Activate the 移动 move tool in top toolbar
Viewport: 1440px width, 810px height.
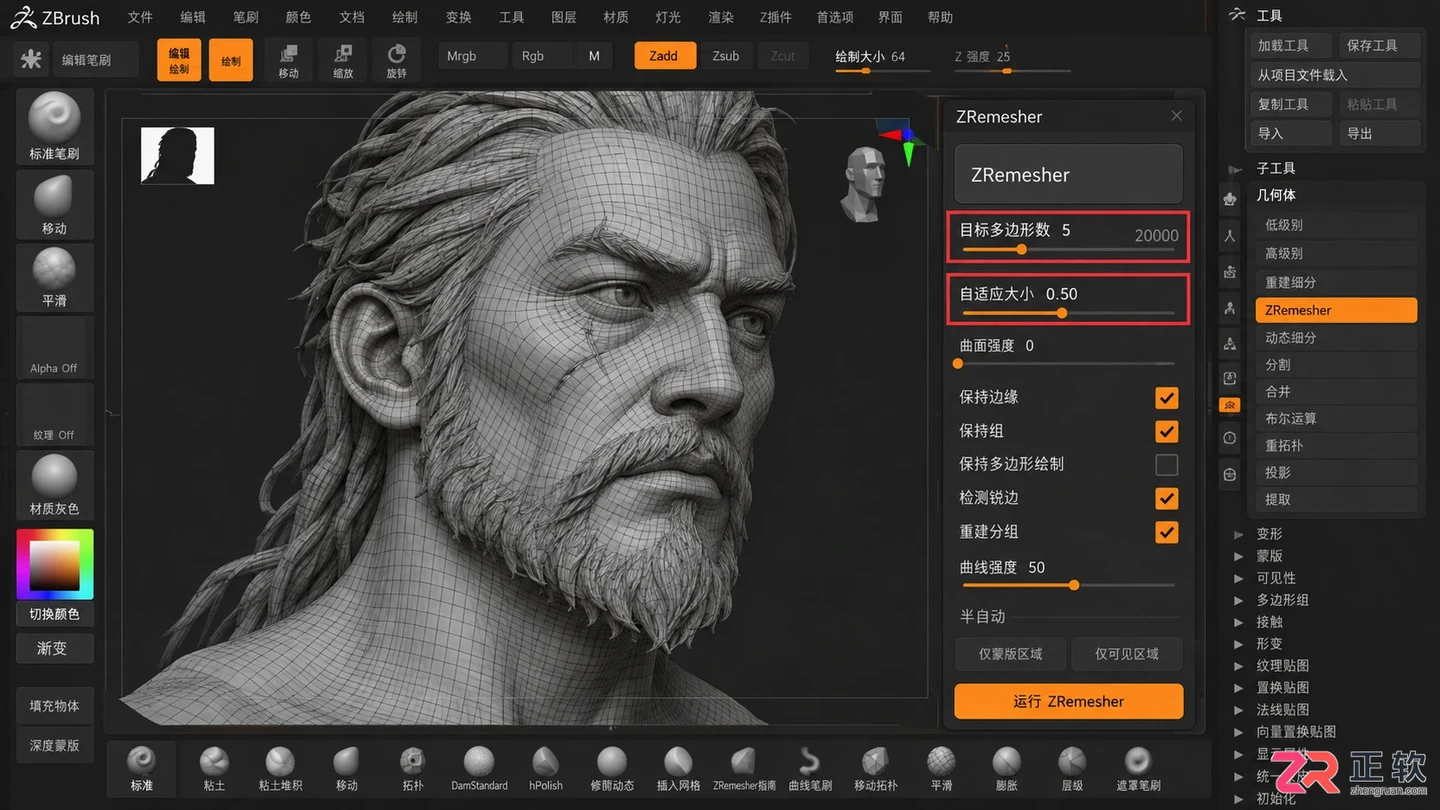point(289,60)
